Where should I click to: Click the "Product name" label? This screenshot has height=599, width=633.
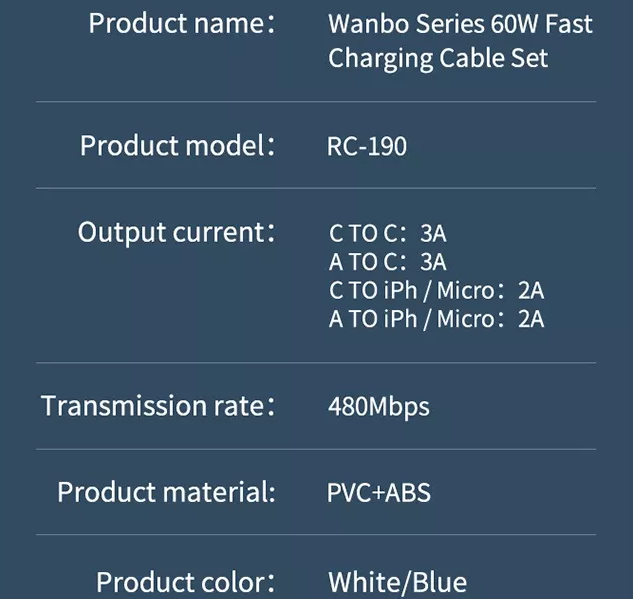tap(181, 23)
